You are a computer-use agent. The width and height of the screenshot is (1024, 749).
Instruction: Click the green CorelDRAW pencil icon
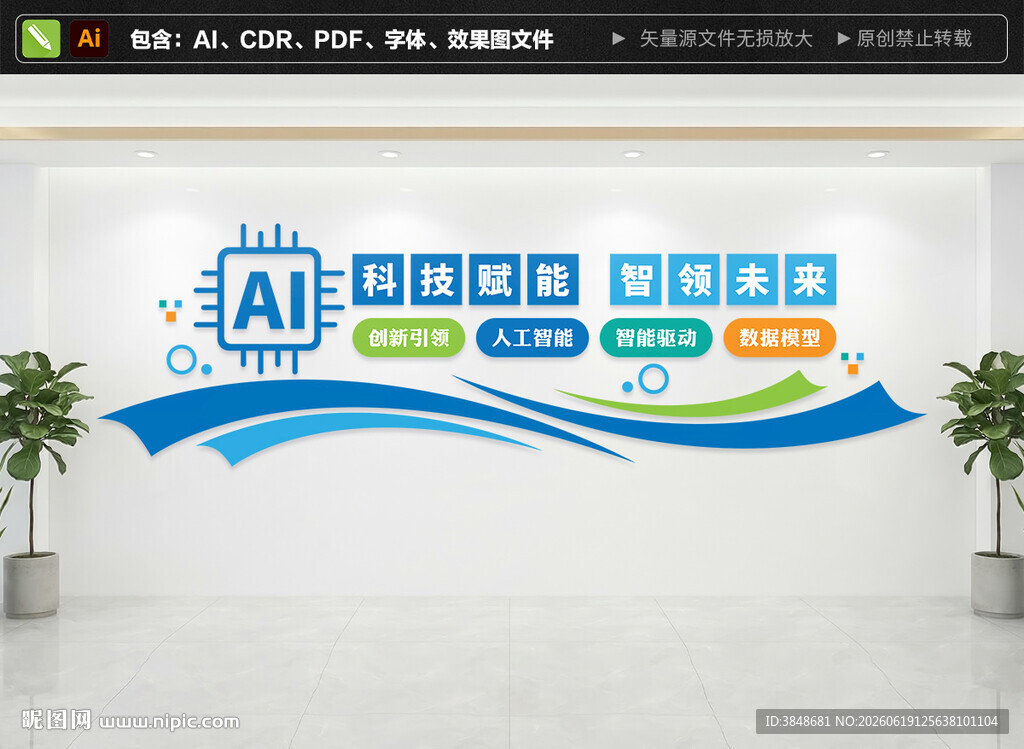coord(40,39)
